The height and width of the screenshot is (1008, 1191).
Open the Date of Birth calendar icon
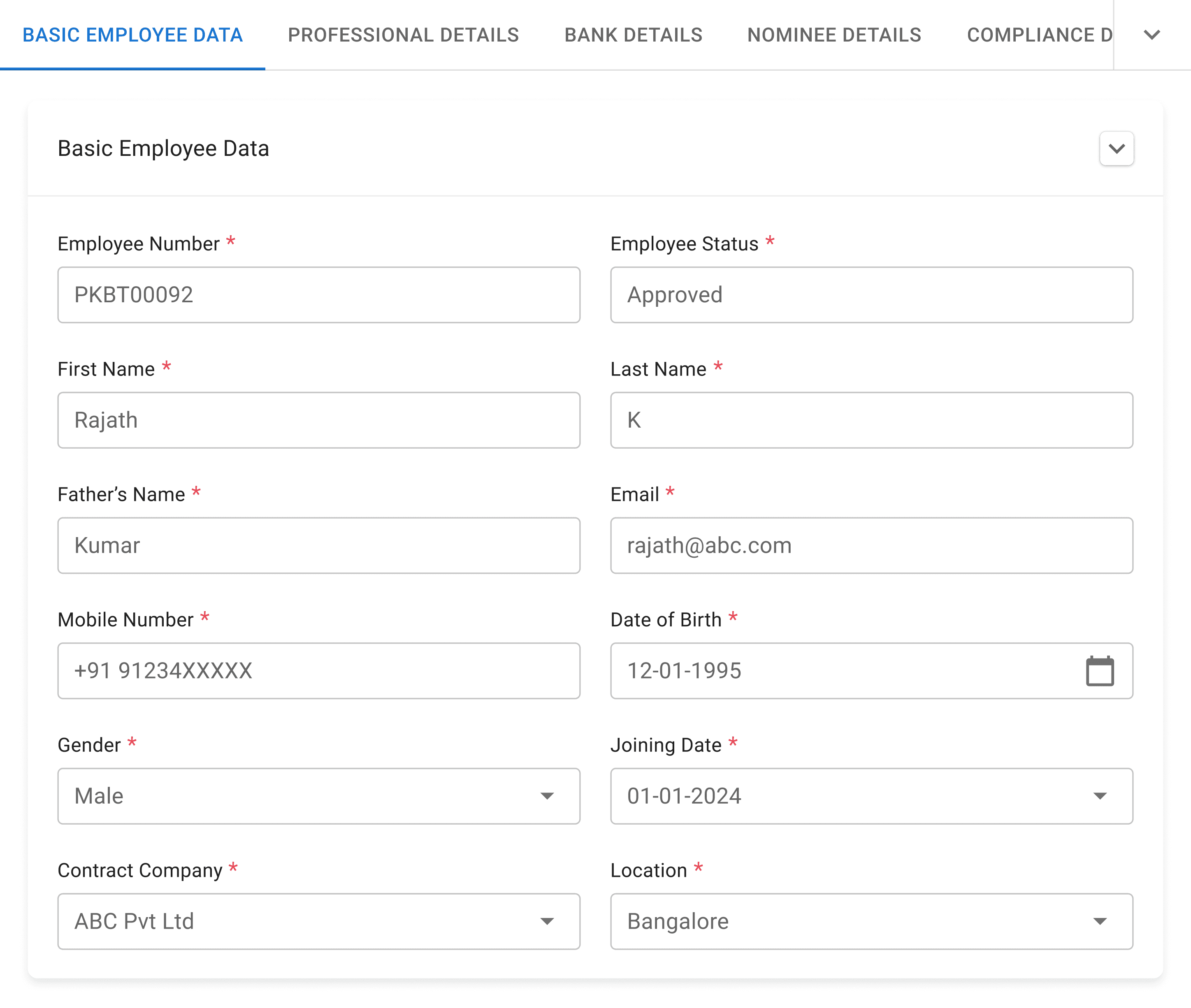click(1099, 671)
